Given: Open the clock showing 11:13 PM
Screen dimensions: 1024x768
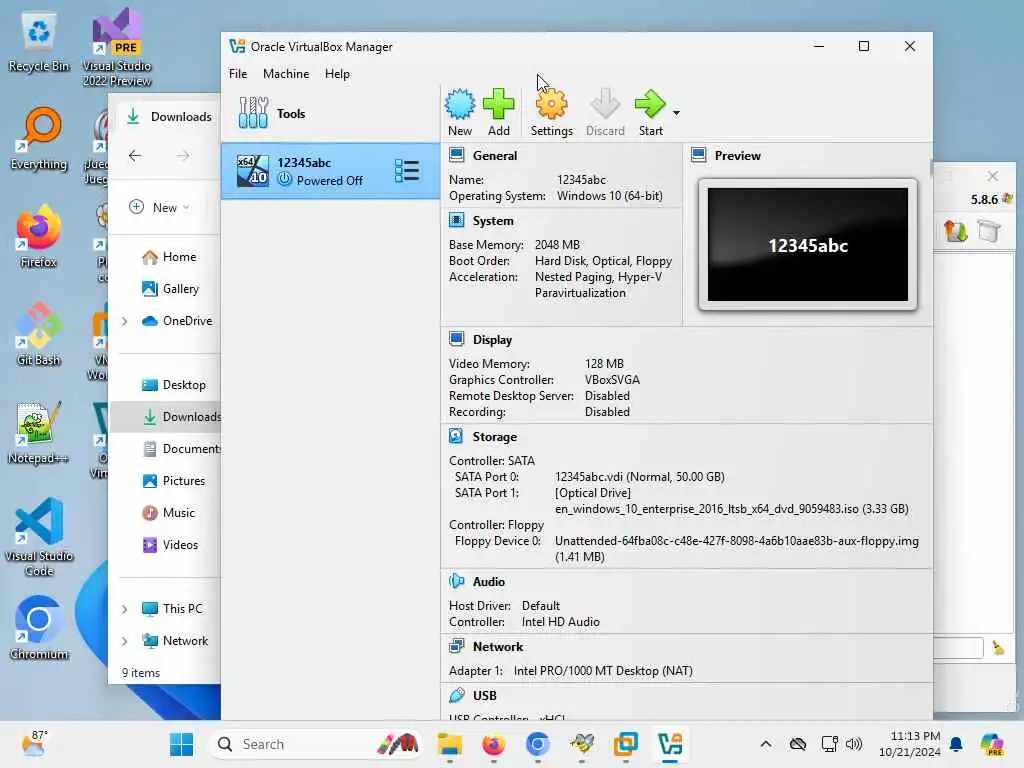Looking at the screenshot, I should 910,744.
